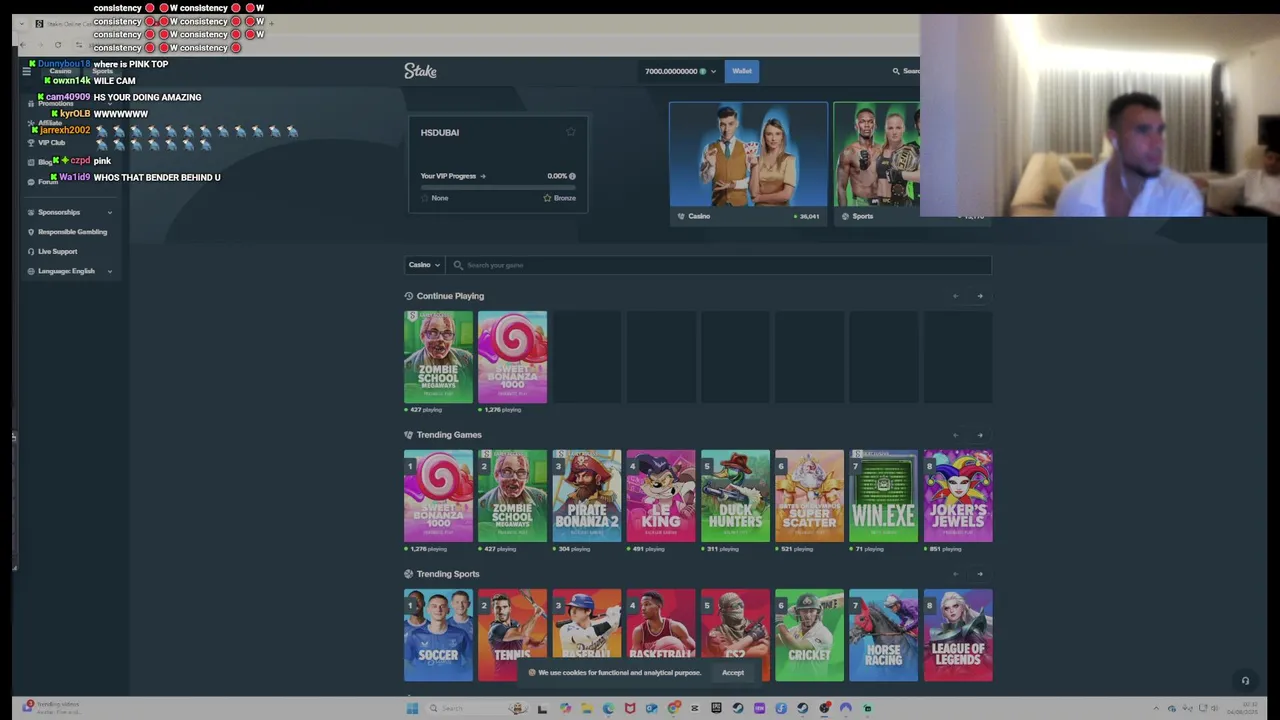1280x720 pixels.
Task: Open the Soccer trending sport tile
Action: coord(438,635)
